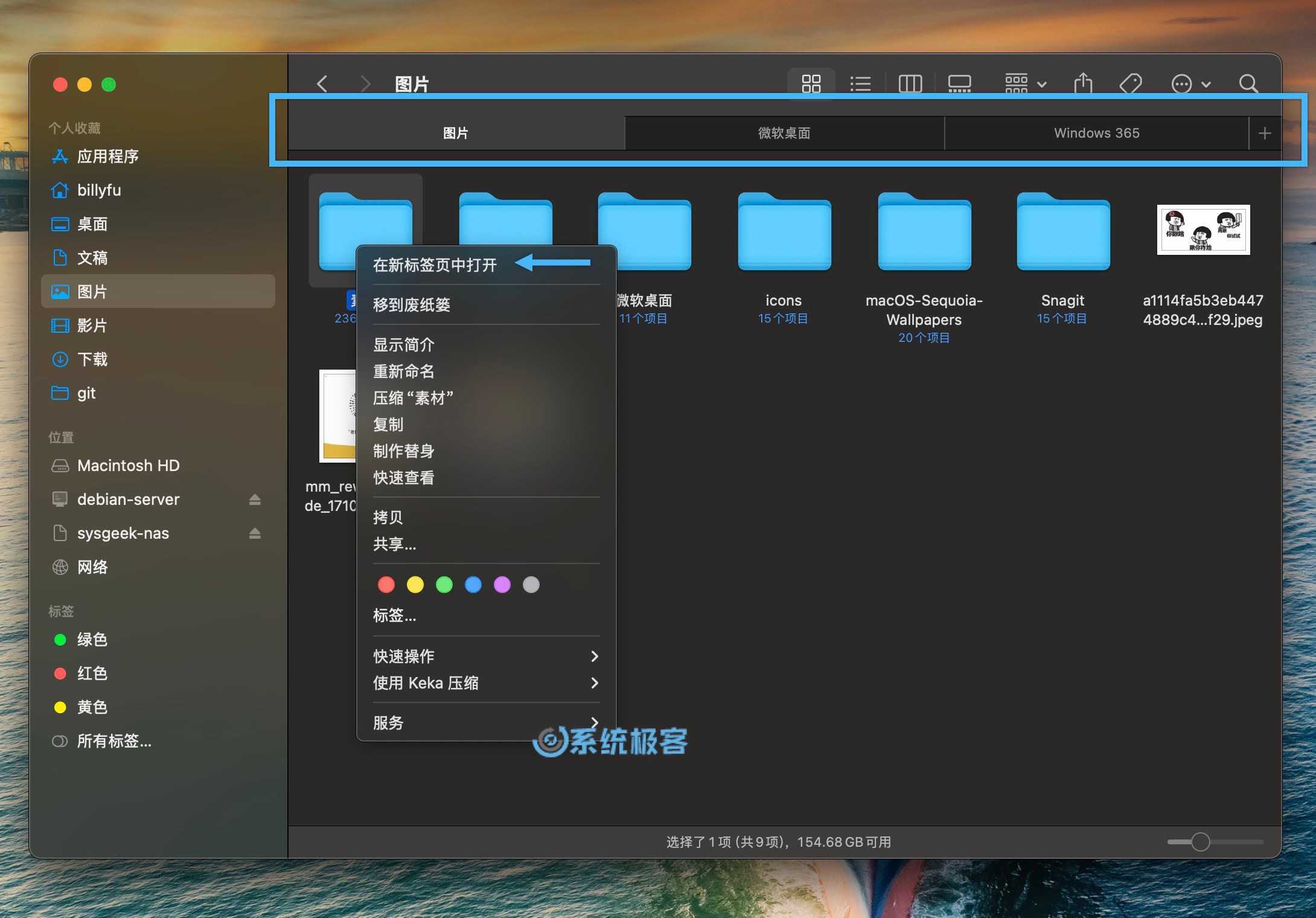Choose 复制 from context menu
Viewport: 1316px width, 918px height.
[x=487, y=424]
